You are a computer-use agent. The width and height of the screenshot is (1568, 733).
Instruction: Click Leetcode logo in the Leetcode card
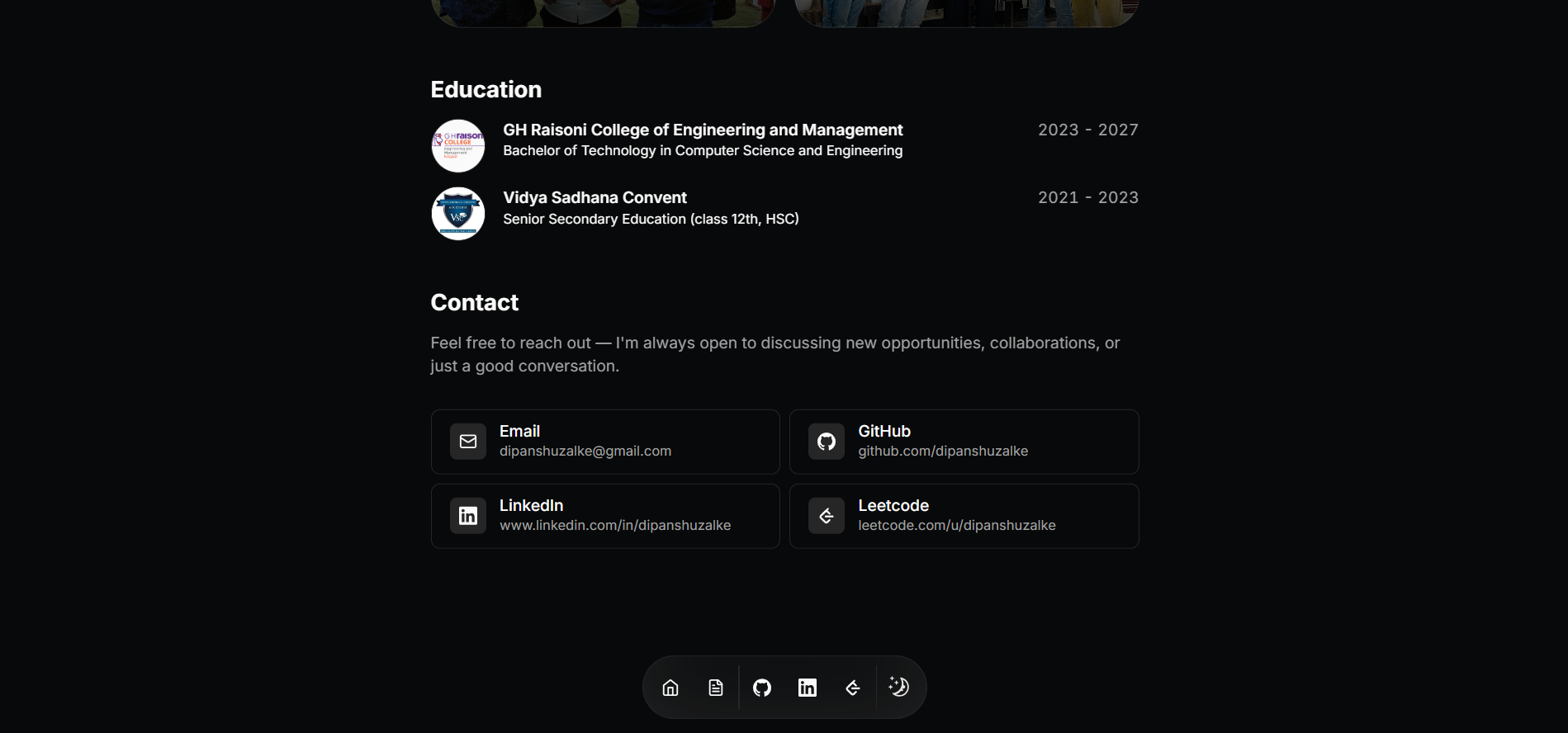827,516
